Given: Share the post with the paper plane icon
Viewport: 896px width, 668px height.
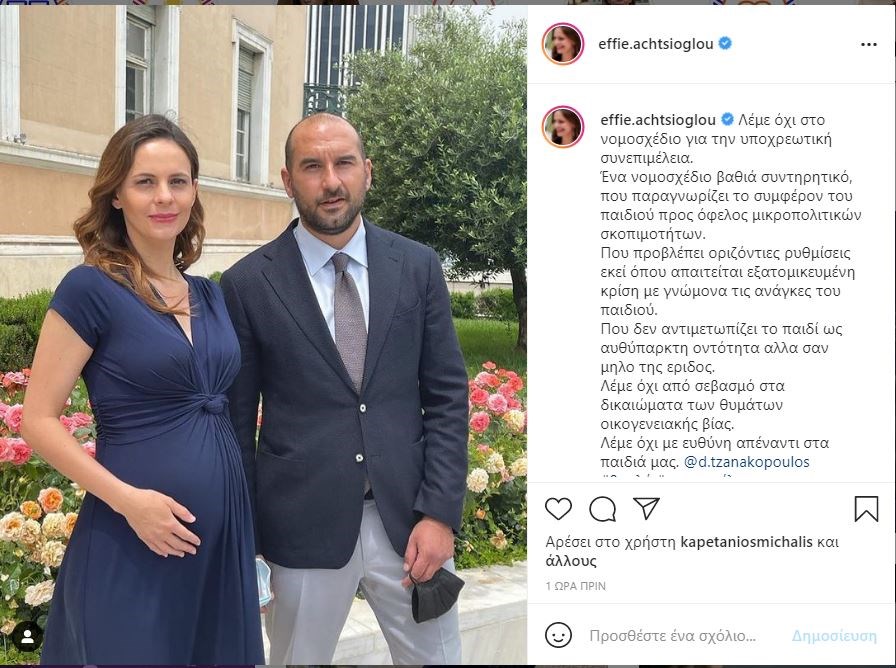Looking at the screenshot, I should 646,508.
